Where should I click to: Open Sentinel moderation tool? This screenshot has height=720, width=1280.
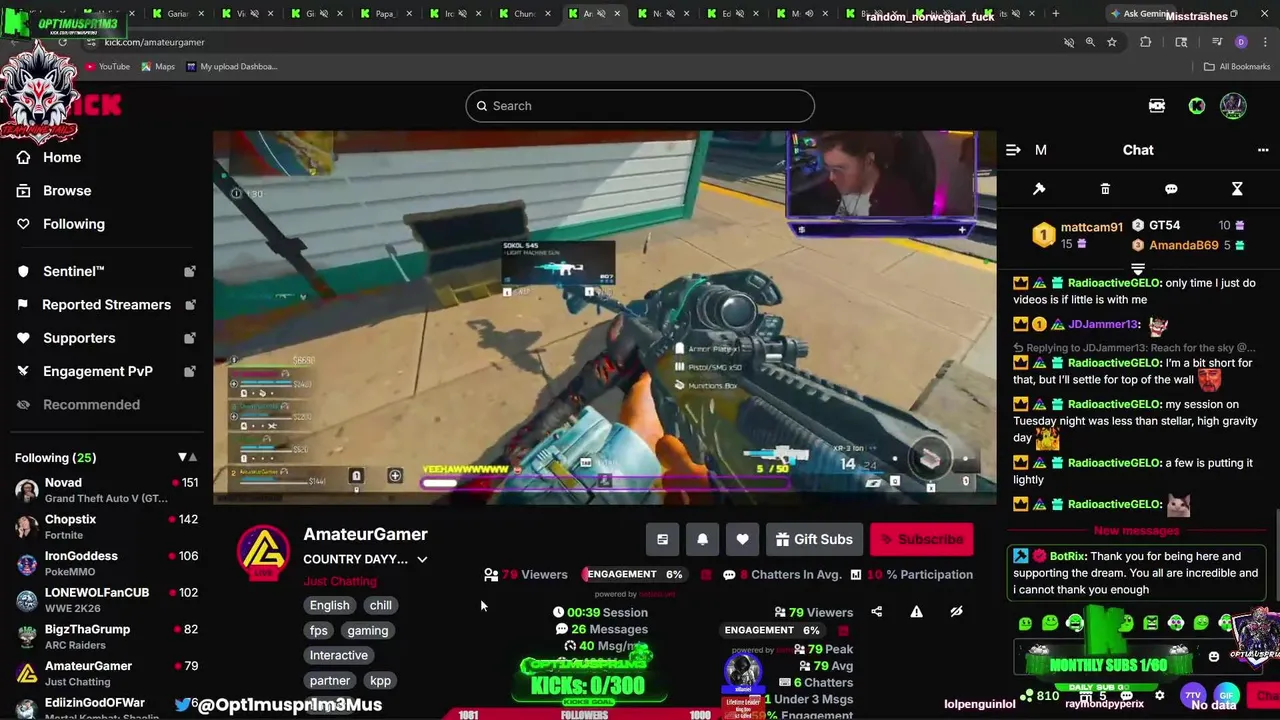click(x=73, y=271)
